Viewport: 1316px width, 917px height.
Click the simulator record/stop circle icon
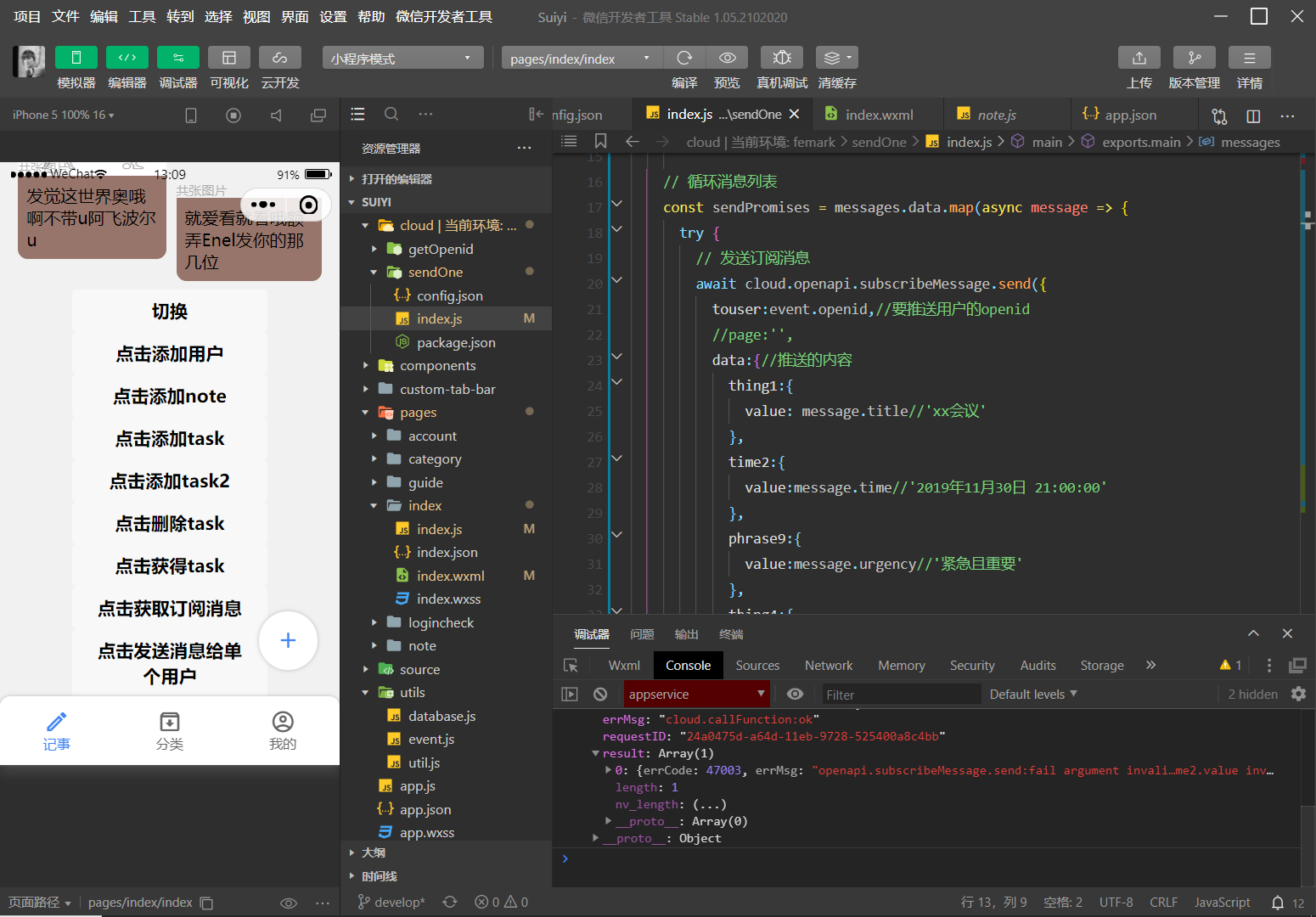233,115
